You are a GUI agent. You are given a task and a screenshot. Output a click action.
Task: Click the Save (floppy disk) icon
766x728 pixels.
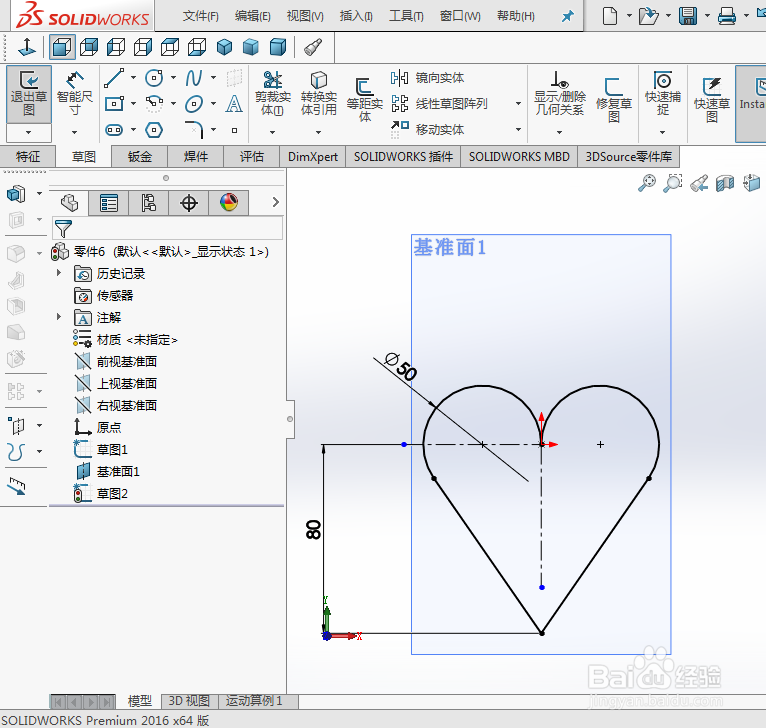click(688, 16)
